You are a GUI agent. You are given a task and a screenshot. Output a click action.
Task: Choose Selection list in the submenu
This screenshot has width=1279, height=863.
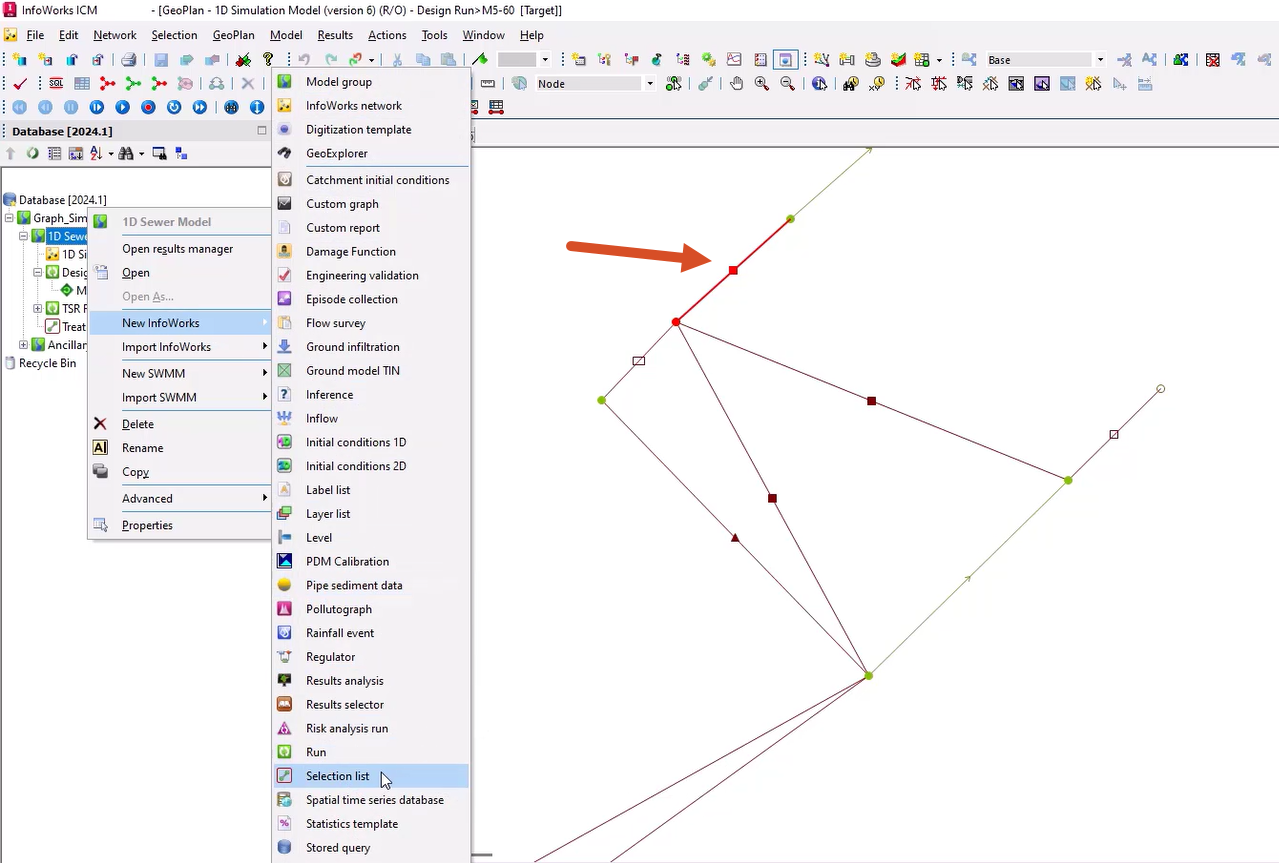371,776
